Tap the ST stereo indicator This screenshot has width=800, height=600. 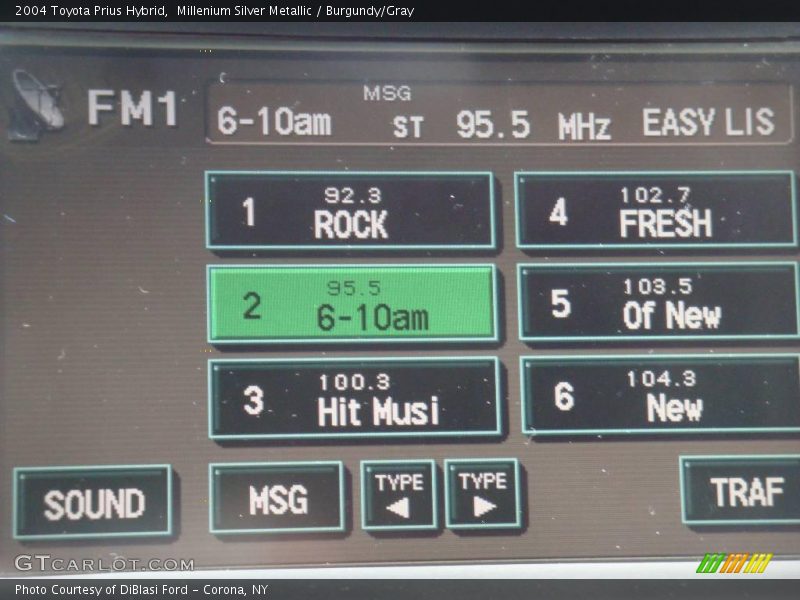(x=407, y=127)
